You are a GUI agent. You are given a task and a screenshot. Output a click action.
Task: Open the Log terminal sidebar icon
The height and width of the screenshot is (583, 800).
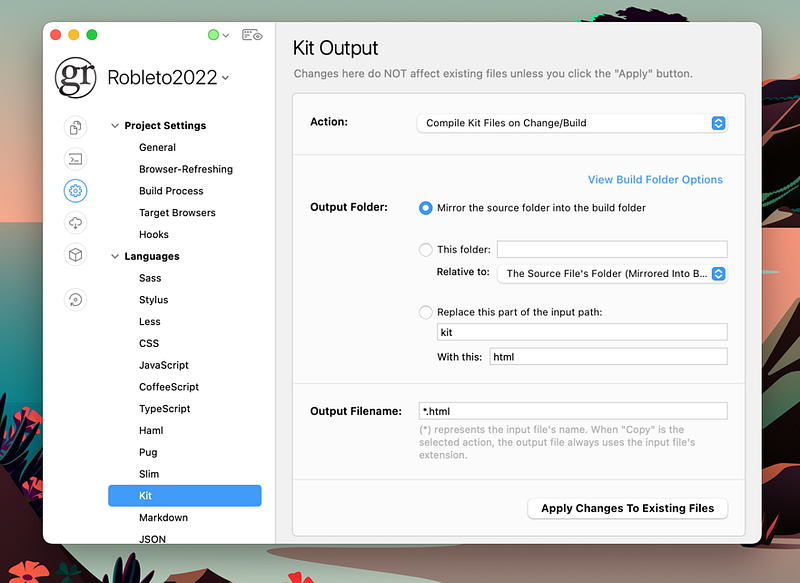76,159
